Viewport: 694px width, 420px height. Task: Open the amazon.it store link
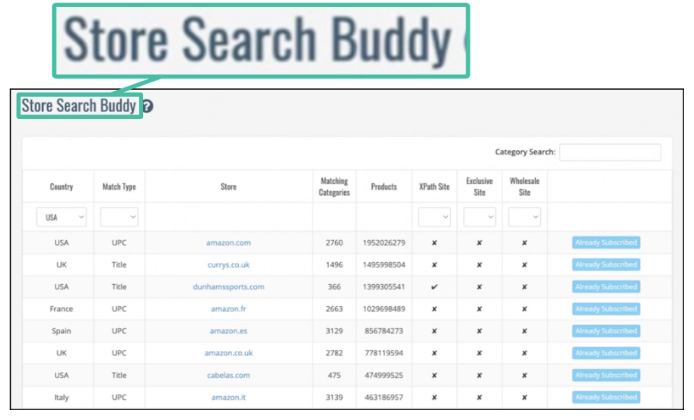[228, 397]
